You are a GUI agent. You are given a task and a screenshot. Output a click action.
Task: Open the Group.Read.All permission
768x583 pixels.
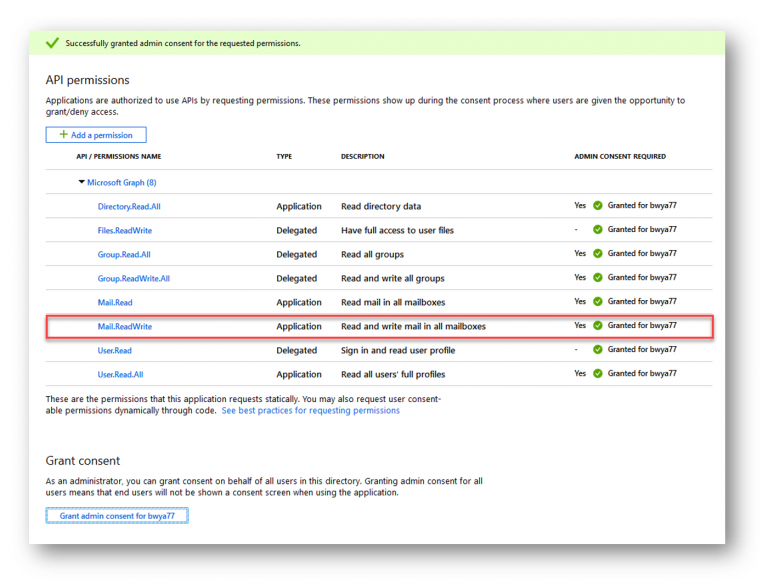tap(124, 254)
